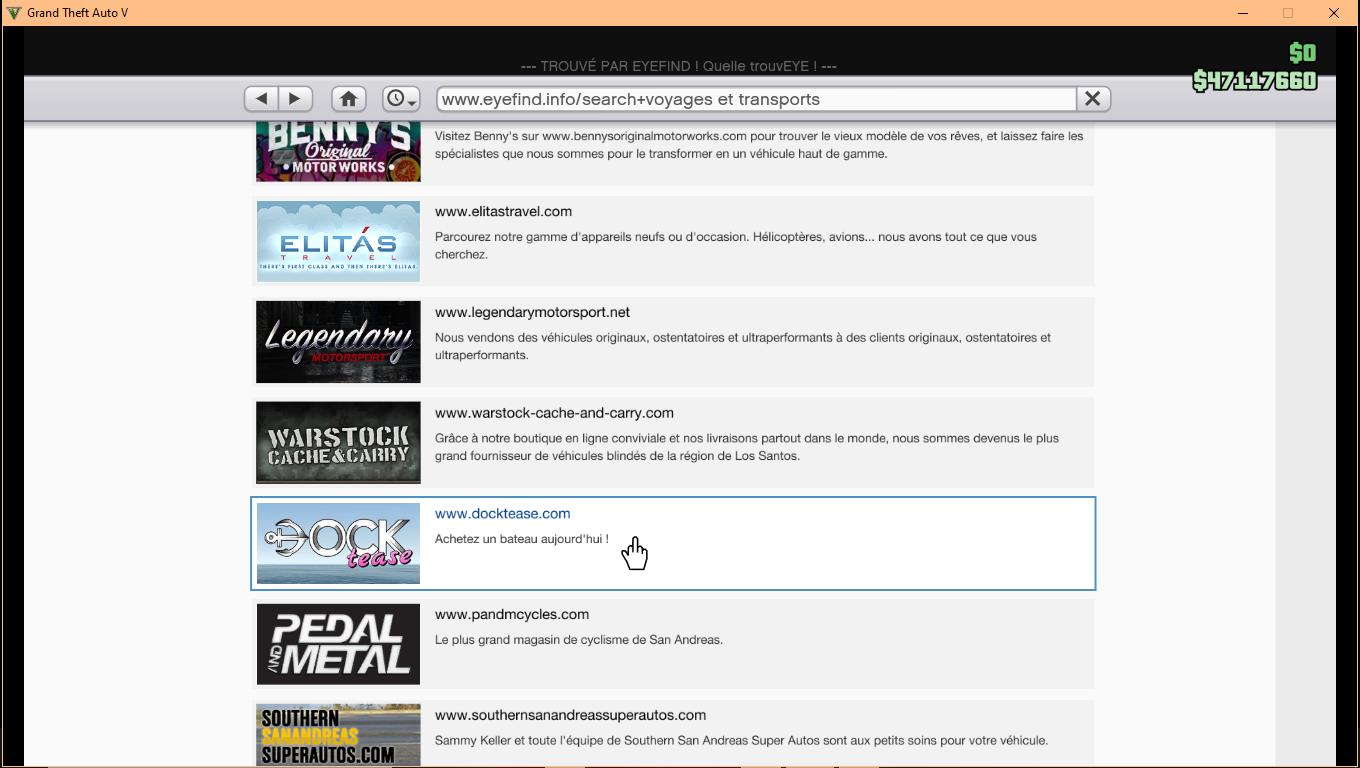Click the Dock Tease anchor logo
Image resolution: width=1360 pixels, height=768 pixels.
click(x=338, y=543)
